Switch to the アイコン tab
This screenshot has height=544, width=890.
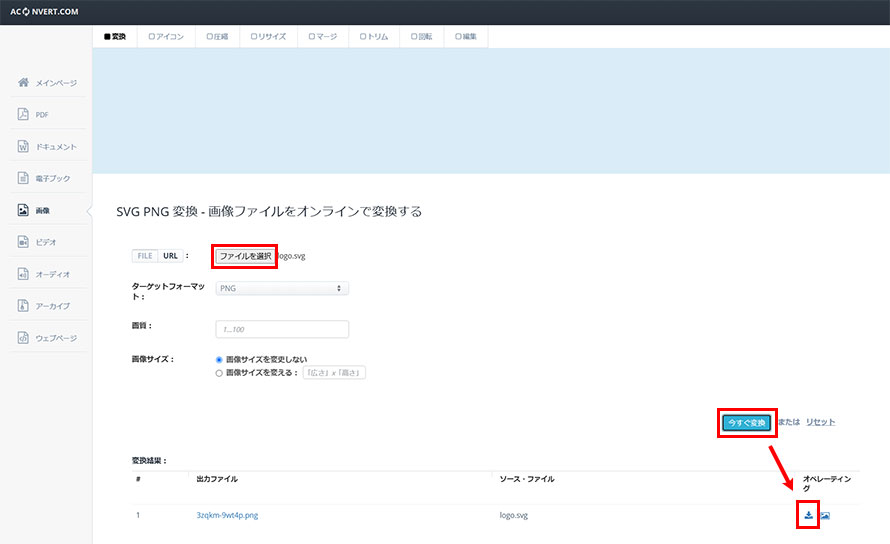click(x=166, y=36)
